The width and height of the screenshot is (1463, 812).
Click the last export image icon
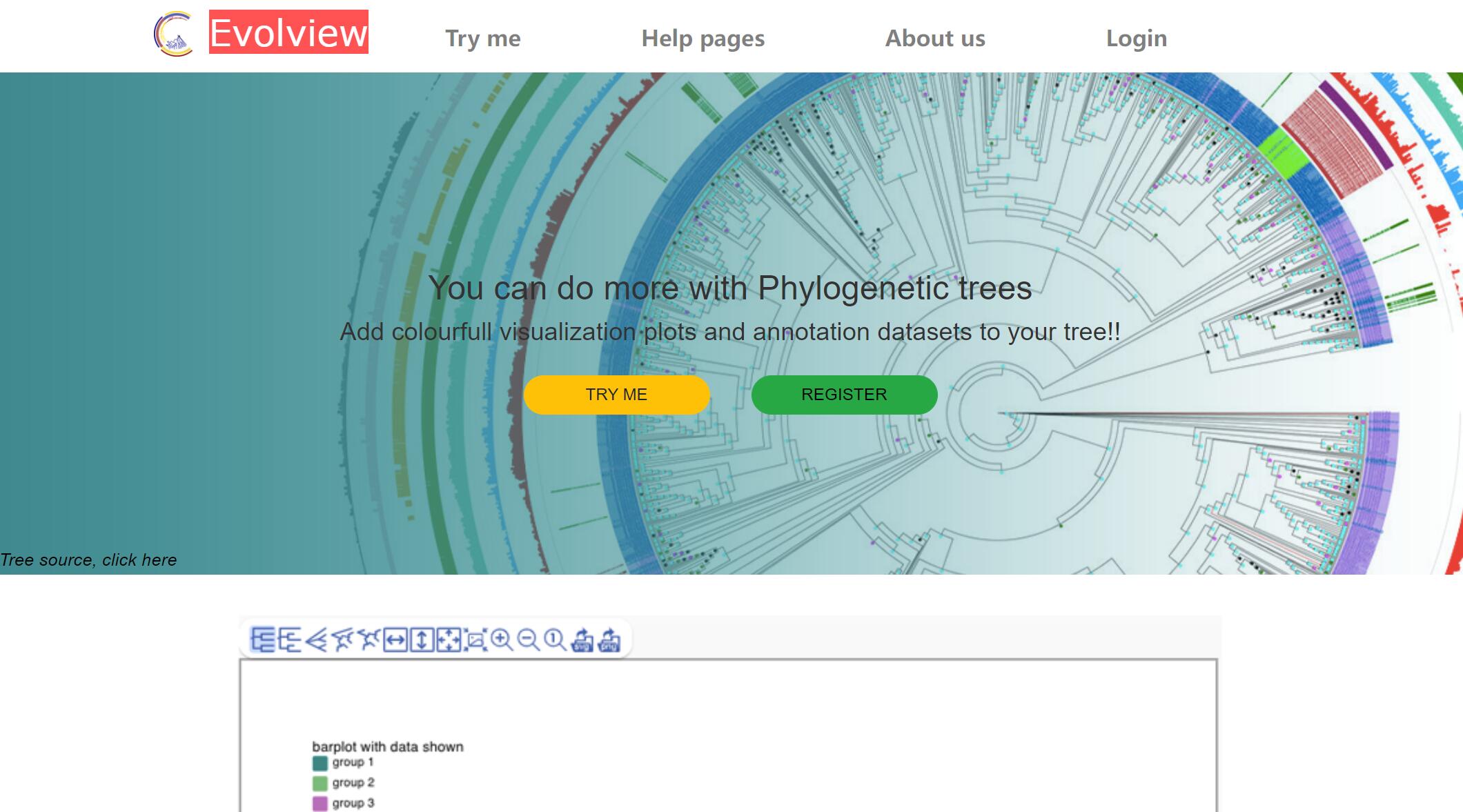pyautogui.click(x=609, y=640)
